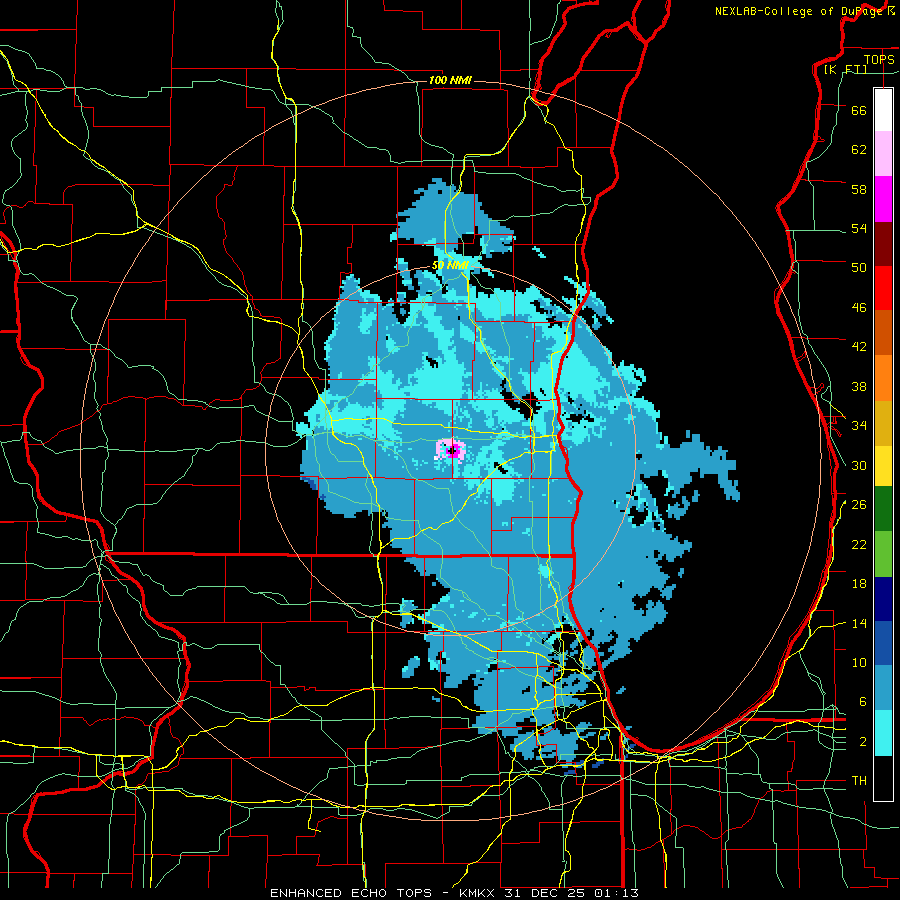This screenshot has width=900, height=900.
Task: Click the yellow 30 kft legend swatch
Action: point(883,465)
